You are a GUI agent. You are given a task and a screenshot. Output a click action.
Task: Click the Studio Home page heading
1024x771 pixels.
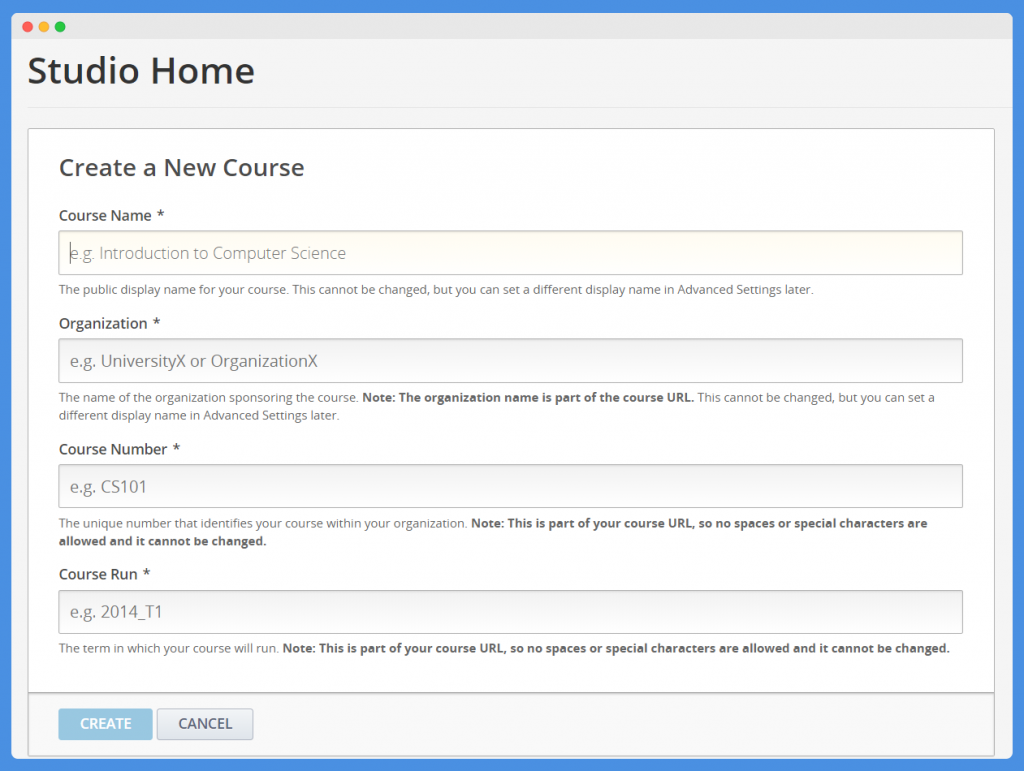140,70
